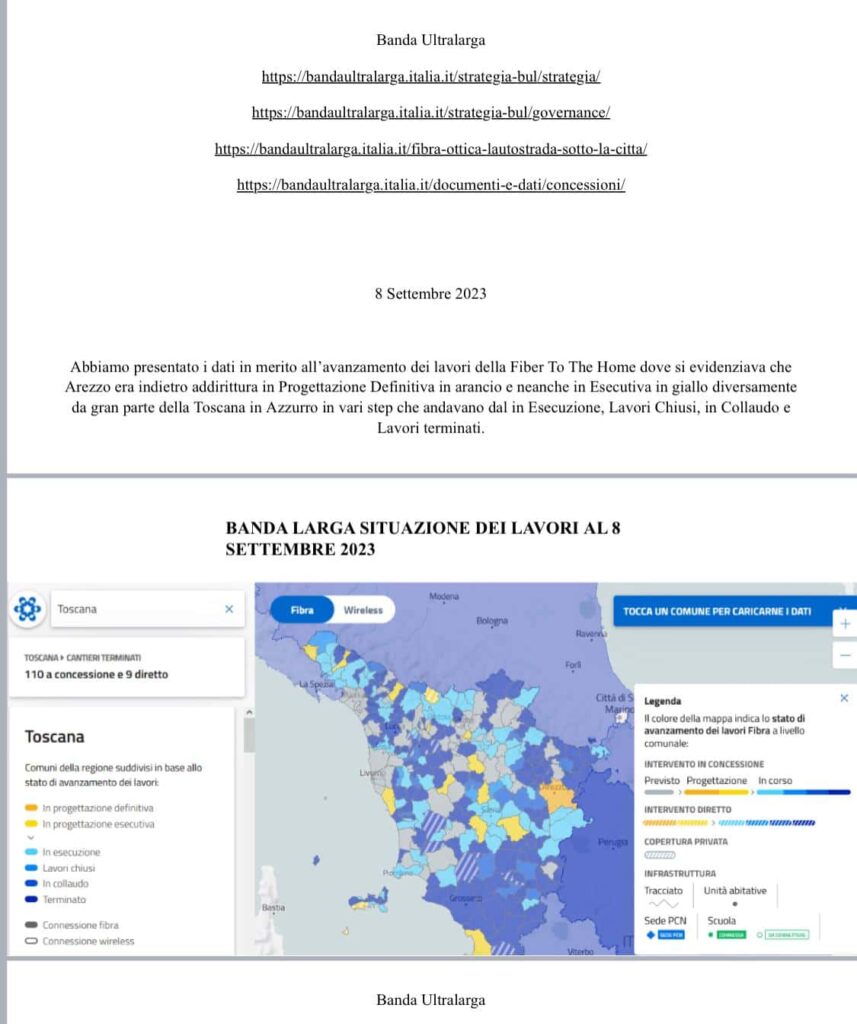Viewport: 857px width, 1024px height.
Task: Click the 'Legenda' panel title
Action: pyautogui.click(x=662, y=701)
